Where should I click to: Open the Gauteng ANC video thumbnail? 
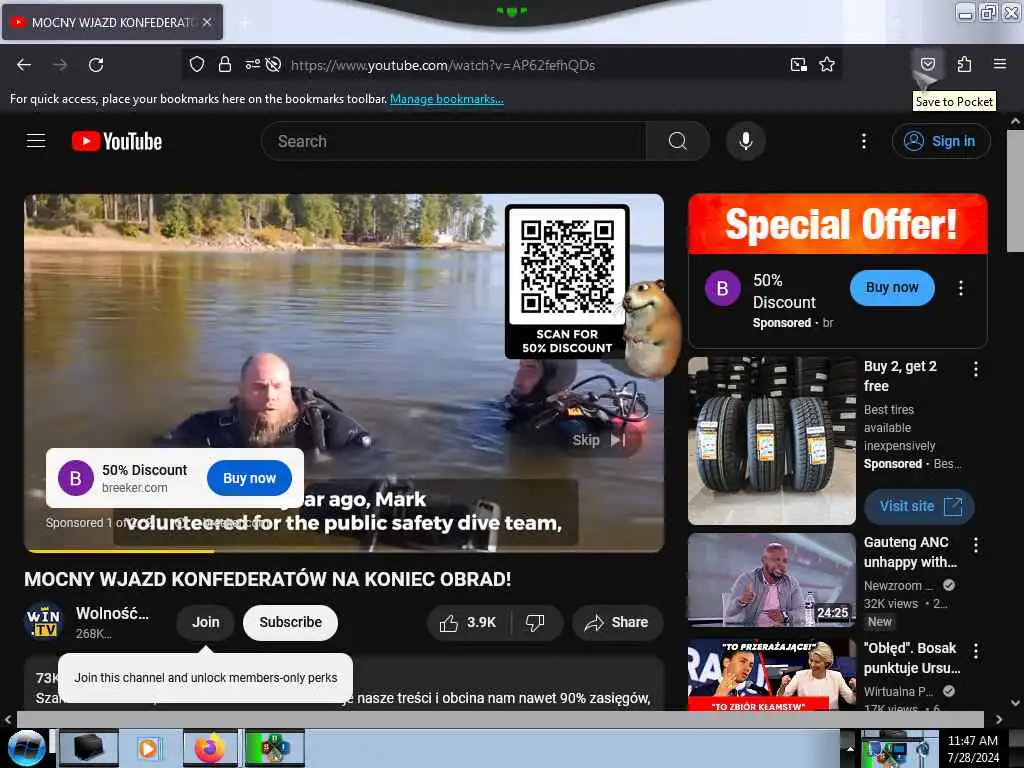[x=771, y=580]
